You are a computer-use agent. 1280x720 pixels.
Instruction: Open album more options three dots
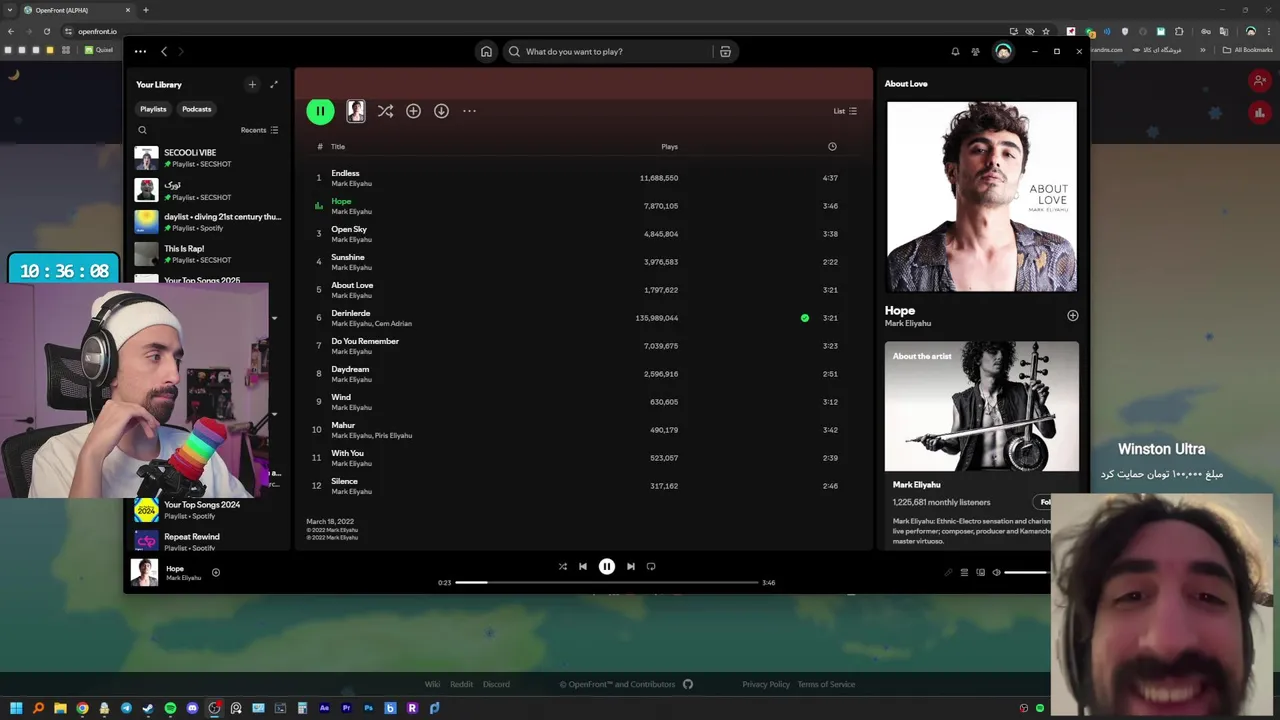[x=469, y=111]
